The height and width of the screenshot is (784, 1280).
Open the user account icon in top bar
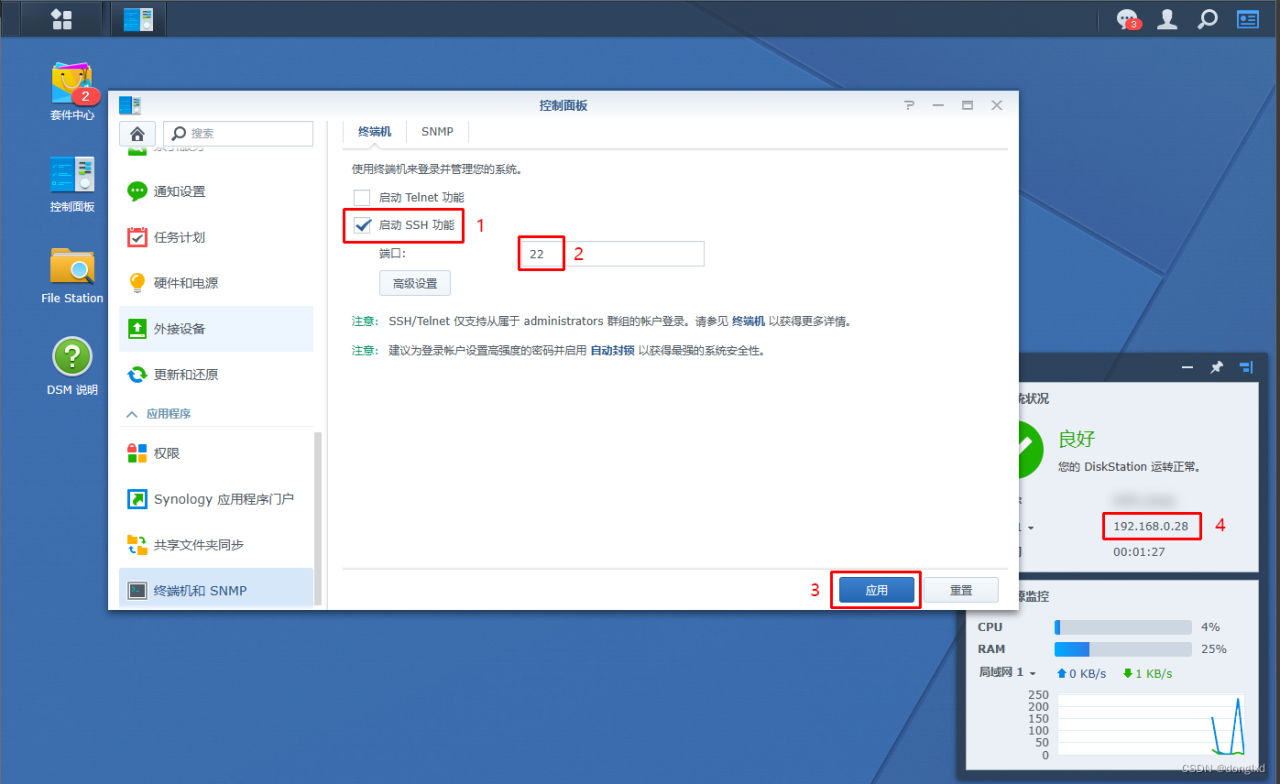pyautogui.click(x=1166, y=18)
